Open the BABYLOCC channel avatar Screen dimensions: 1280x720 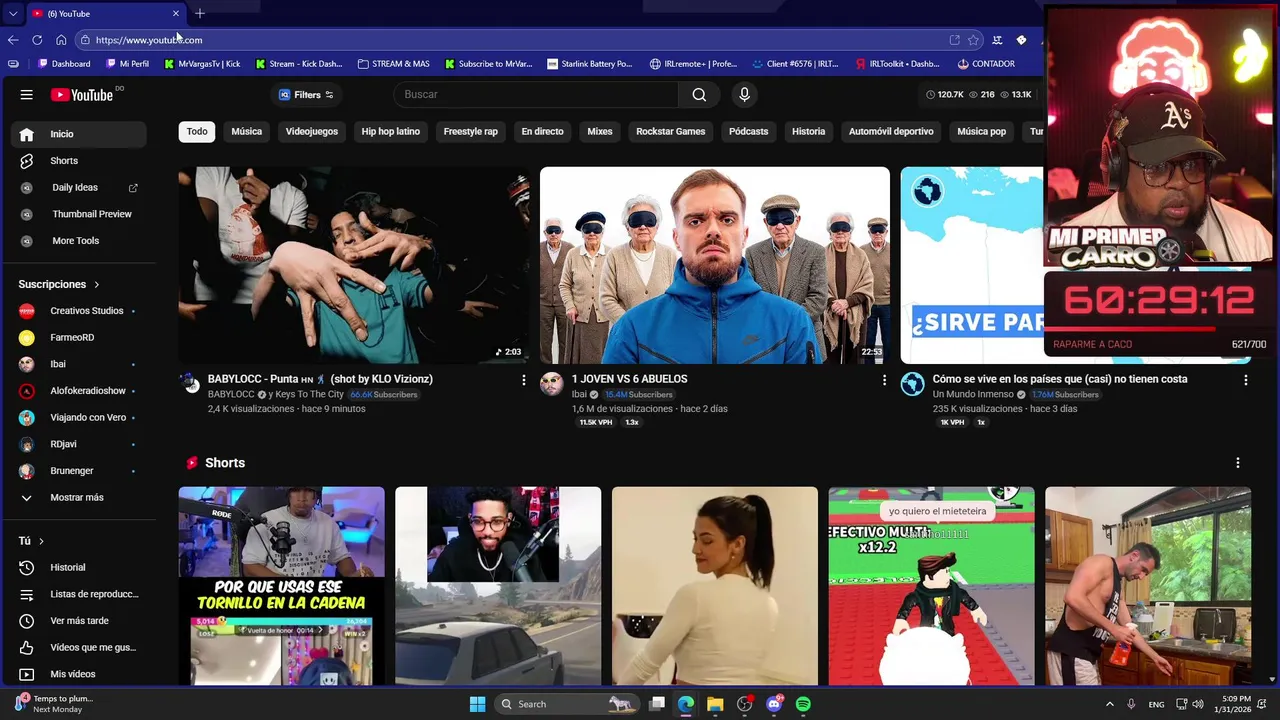point(190,384)
